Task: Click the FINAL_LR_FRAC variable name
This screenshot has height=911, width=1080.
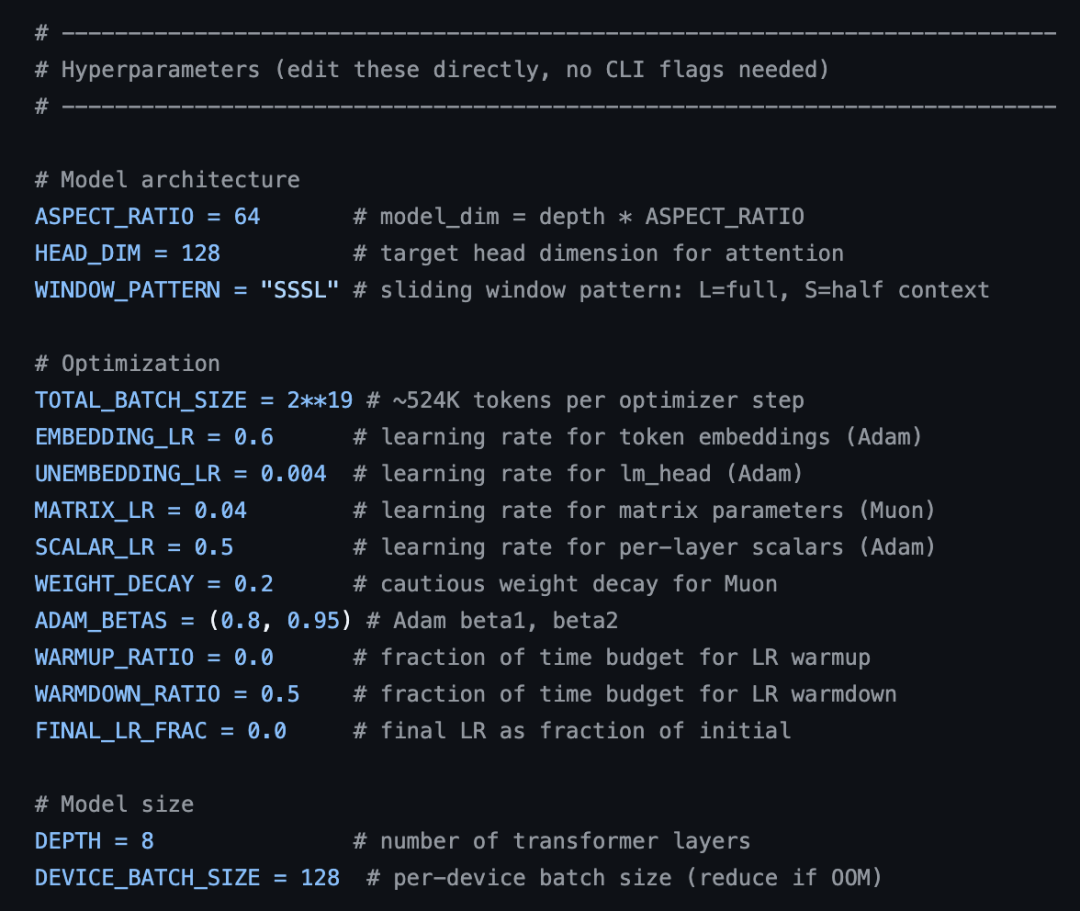Action: tap(120, 731)
